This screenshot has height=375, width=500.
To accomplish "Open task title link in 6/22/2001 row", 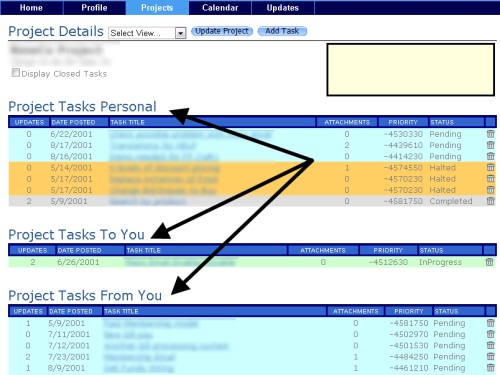I will point(191,134).
